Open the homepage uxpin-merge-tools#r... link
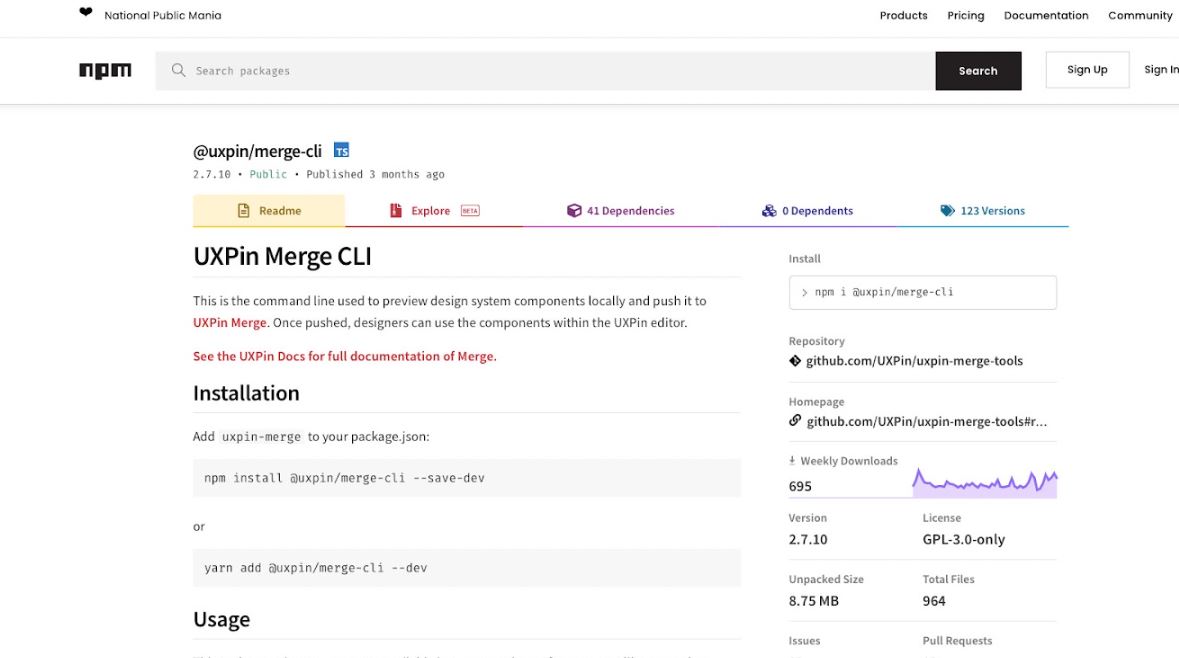This screenshot has width=1179, height=658. click(926, 422)
